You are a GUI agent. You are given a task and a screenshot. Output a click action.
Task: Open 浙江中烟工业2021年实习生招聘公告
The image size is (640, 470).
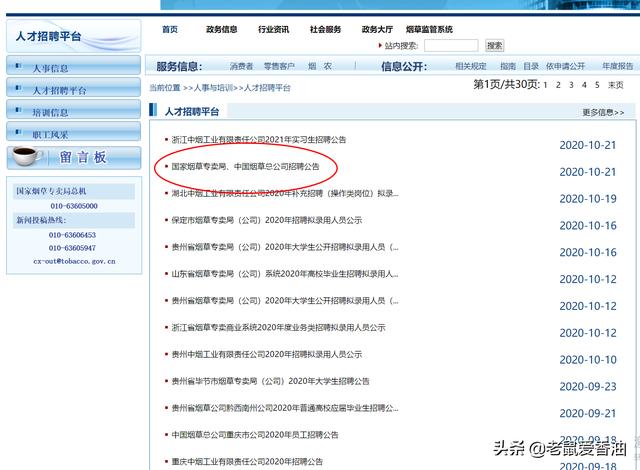259,140
